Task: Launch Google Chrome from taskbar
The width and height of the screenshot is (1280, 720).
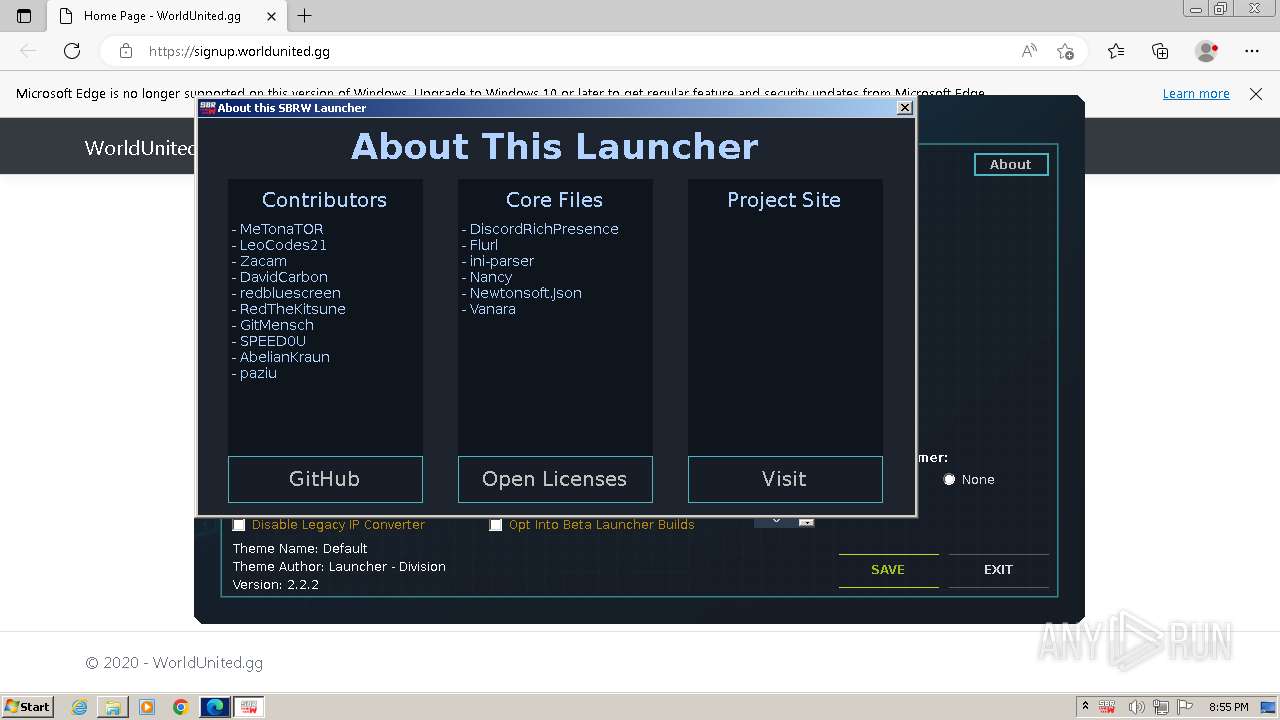Action: [181, 707]
